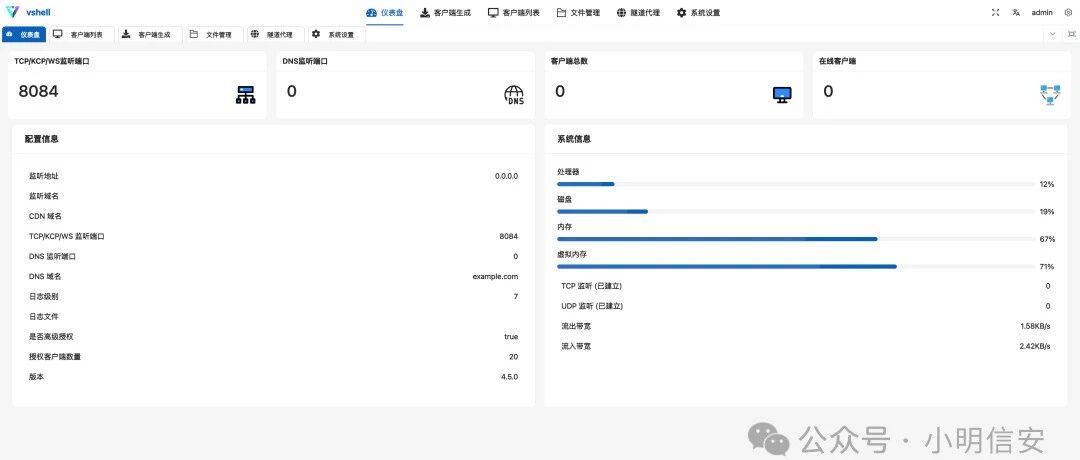Click the TCP/KCP/WS监听端口 card title
This screenshot has height=460, width=1080.
52,61
